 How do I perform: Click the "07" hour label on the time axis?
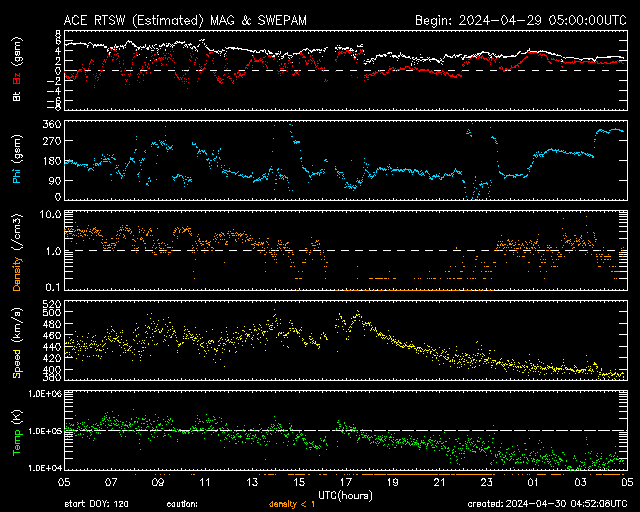111,483
